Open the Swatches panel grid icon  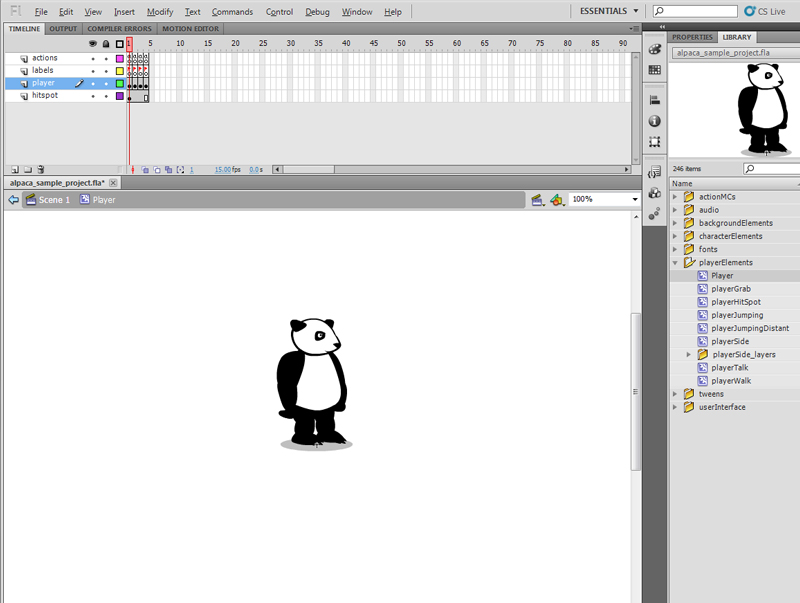point(655,70)
